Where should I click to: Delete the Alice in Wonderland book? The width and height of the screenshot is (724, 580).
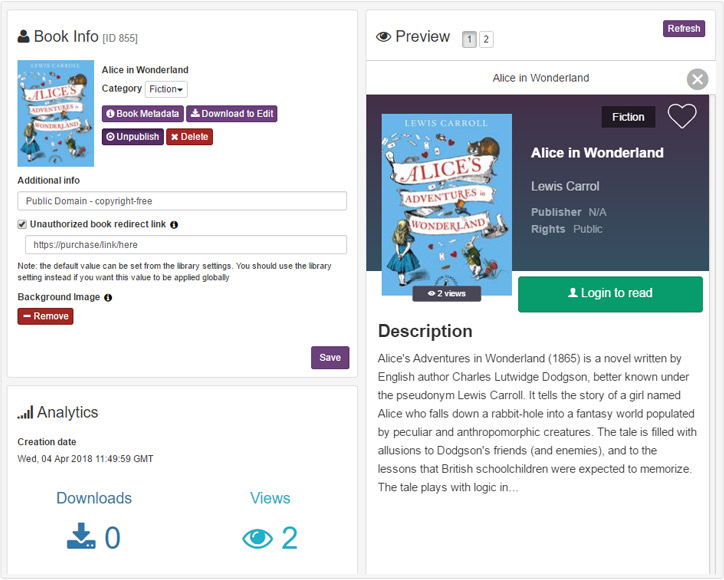(x=189, y=136)
